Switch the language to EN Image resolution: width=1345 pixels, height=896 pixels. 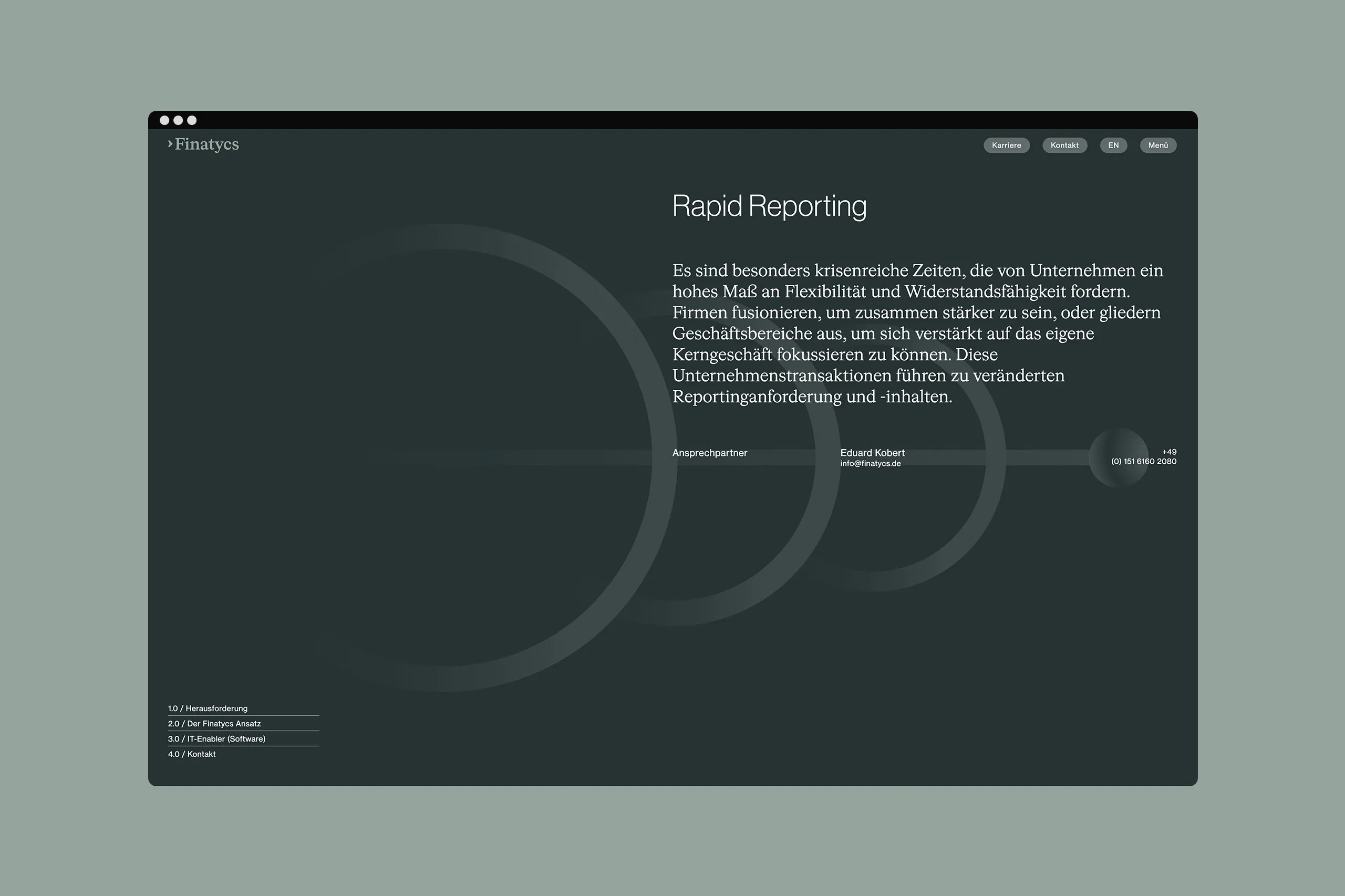[1113, 145]
